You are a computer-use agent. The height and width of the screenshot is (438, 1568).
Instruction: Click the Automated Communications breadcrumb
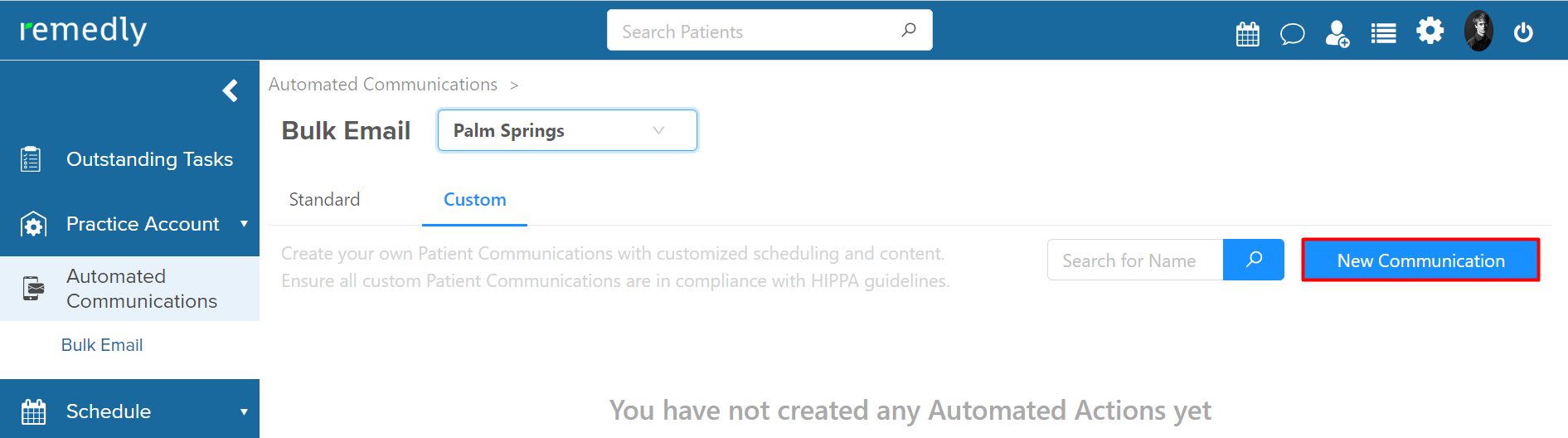[x=382, y=85]
